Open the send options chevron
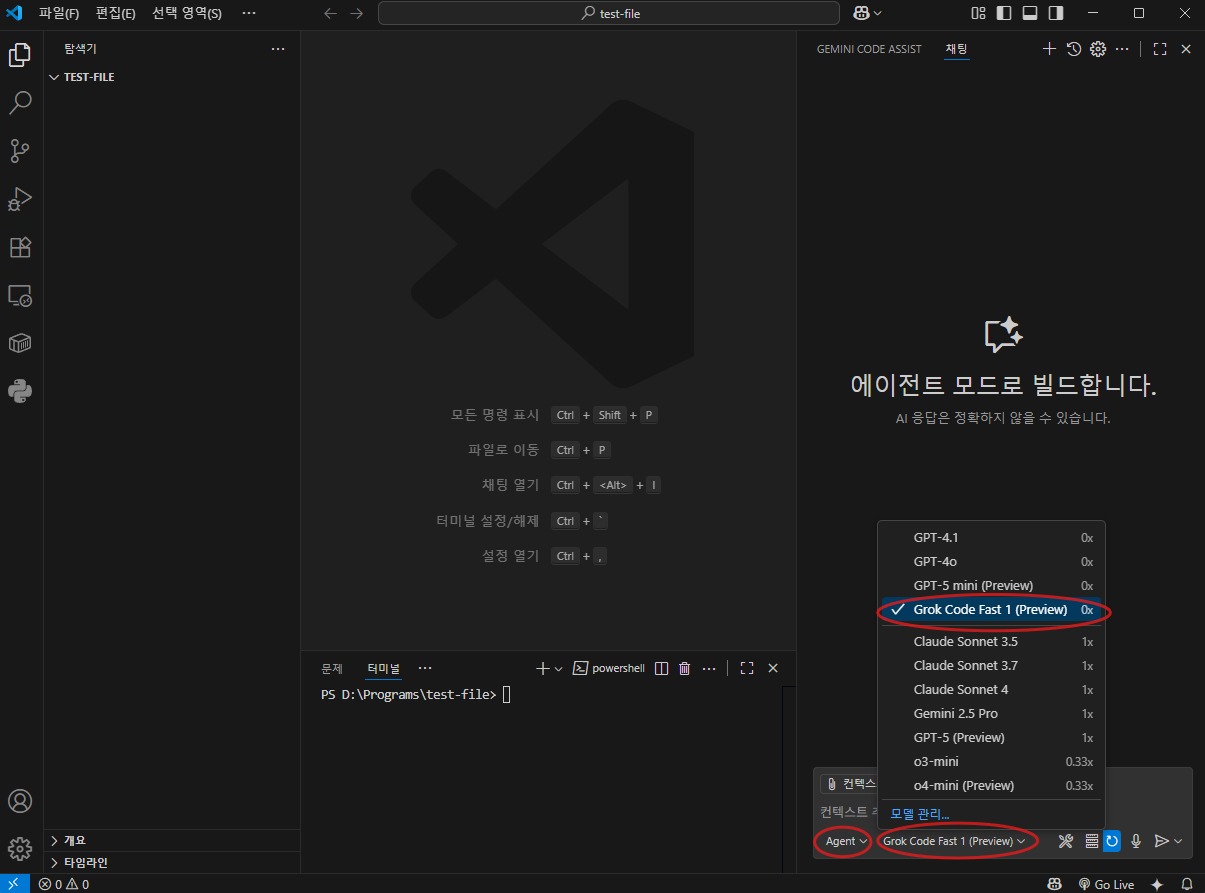The width and height of the screenshot is (1205, 893). (x=1178, y=841)
